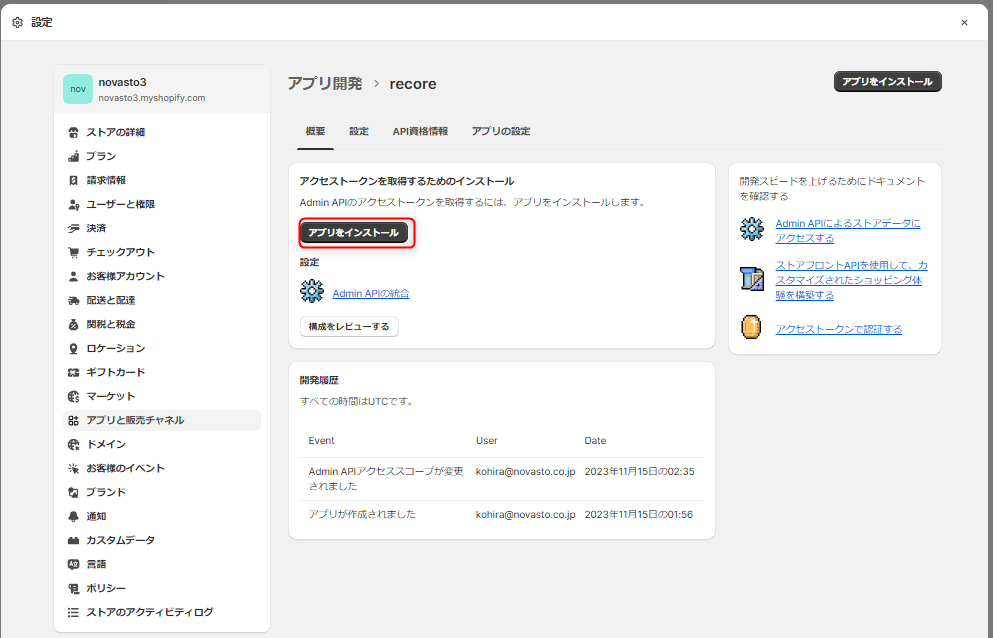Click the custom data icon beside カスタムデータ

[73, 540]
